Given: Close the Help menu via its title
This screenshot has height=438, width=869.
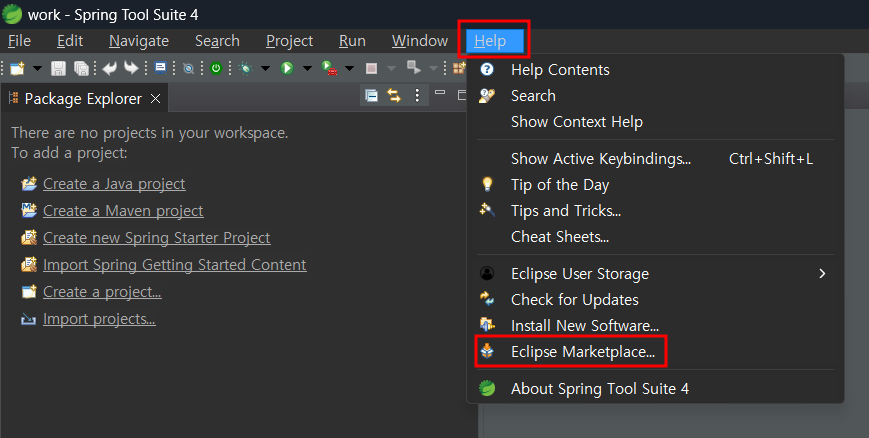Looking at the screenshot, I should click(494, 41).
